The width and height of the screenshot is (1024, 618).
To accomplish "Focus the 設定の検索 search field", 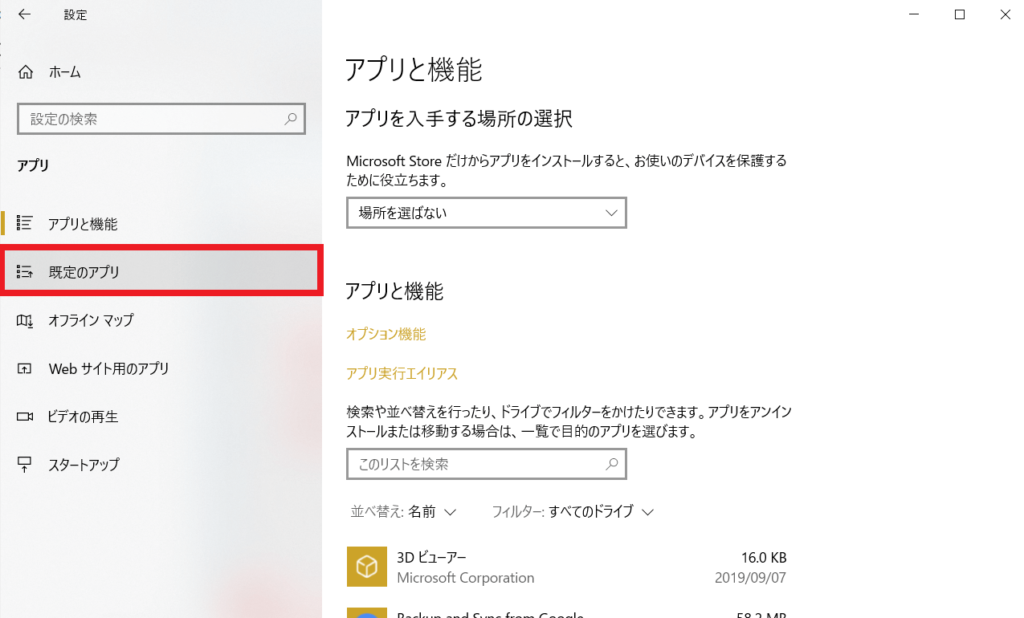I will 150,119.
